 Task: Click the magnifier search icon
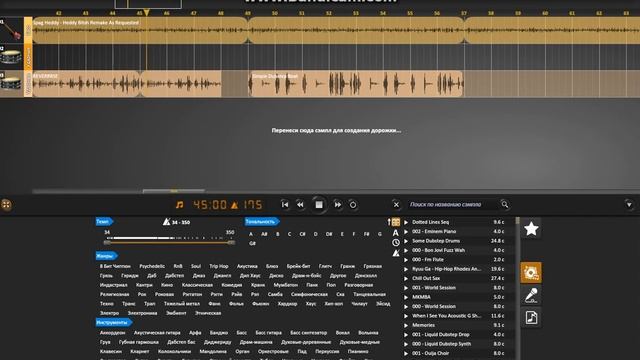(x=505, y=204)
